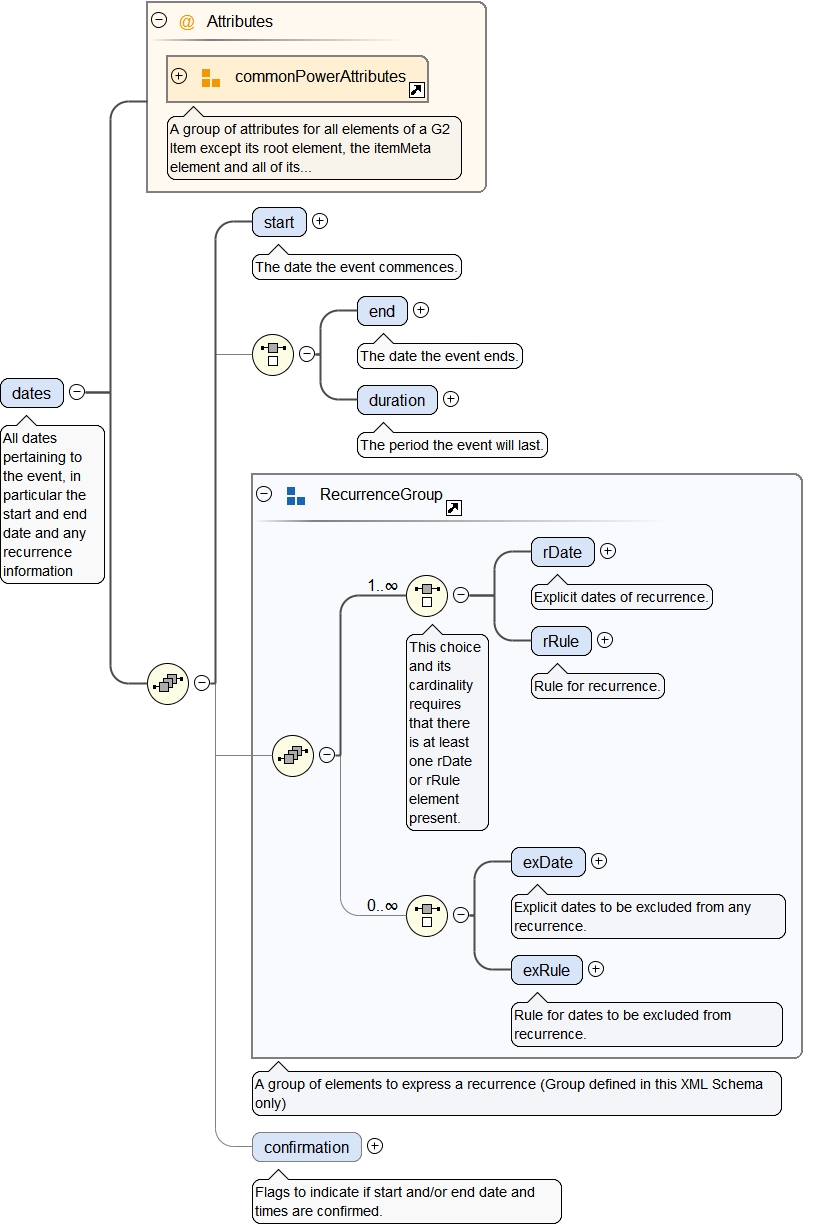Viewport: 827px width, 1227px height.
Task: Click the link arrow icon on commonPowerAttributes
Action: click(x=417, y=90)
